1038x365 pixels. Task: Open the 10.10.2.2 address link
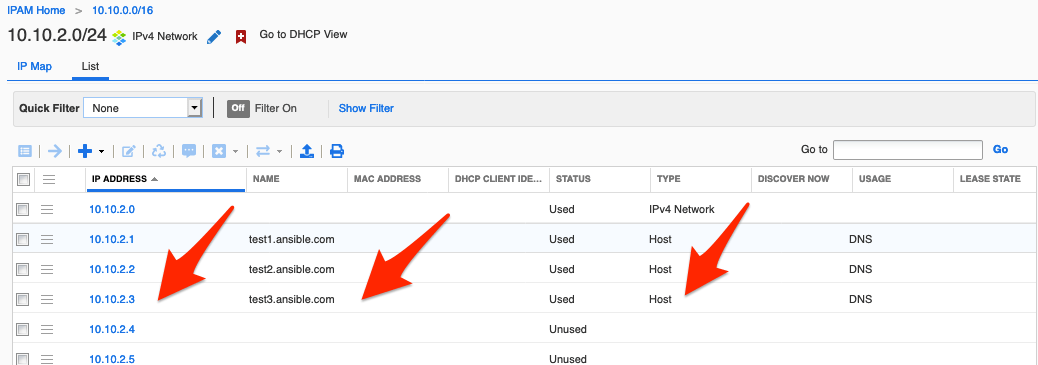click(112, 269)
